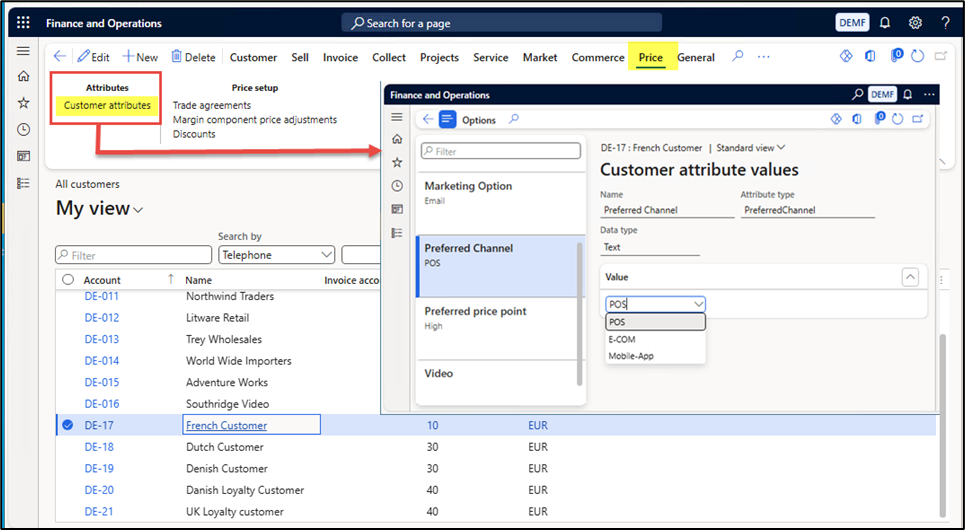Toggle the selection checkmark on row DE-17

[x=68, y=425]
